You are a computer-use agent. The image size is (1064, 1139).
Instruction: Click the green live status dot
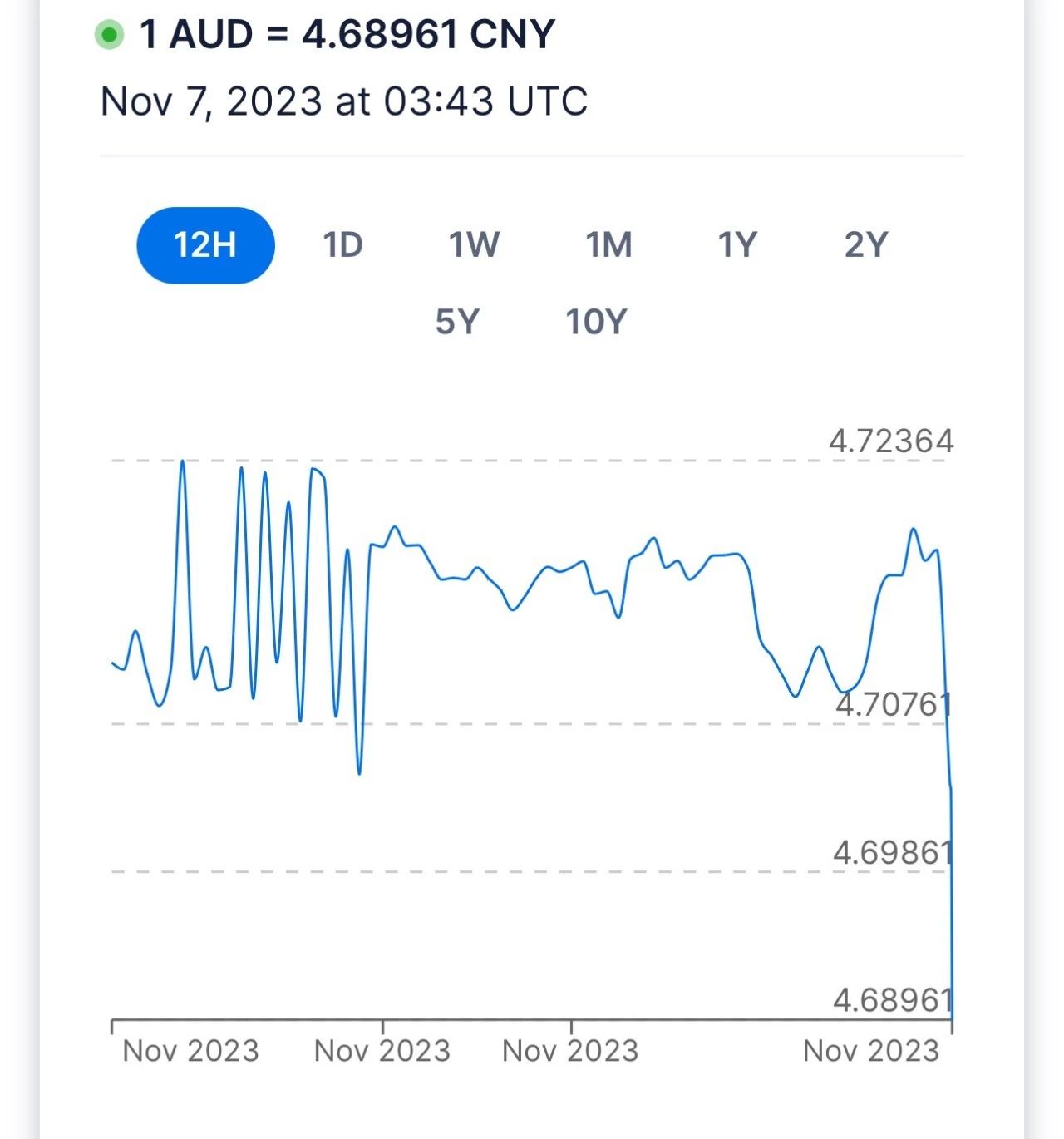tap(109, 36)
